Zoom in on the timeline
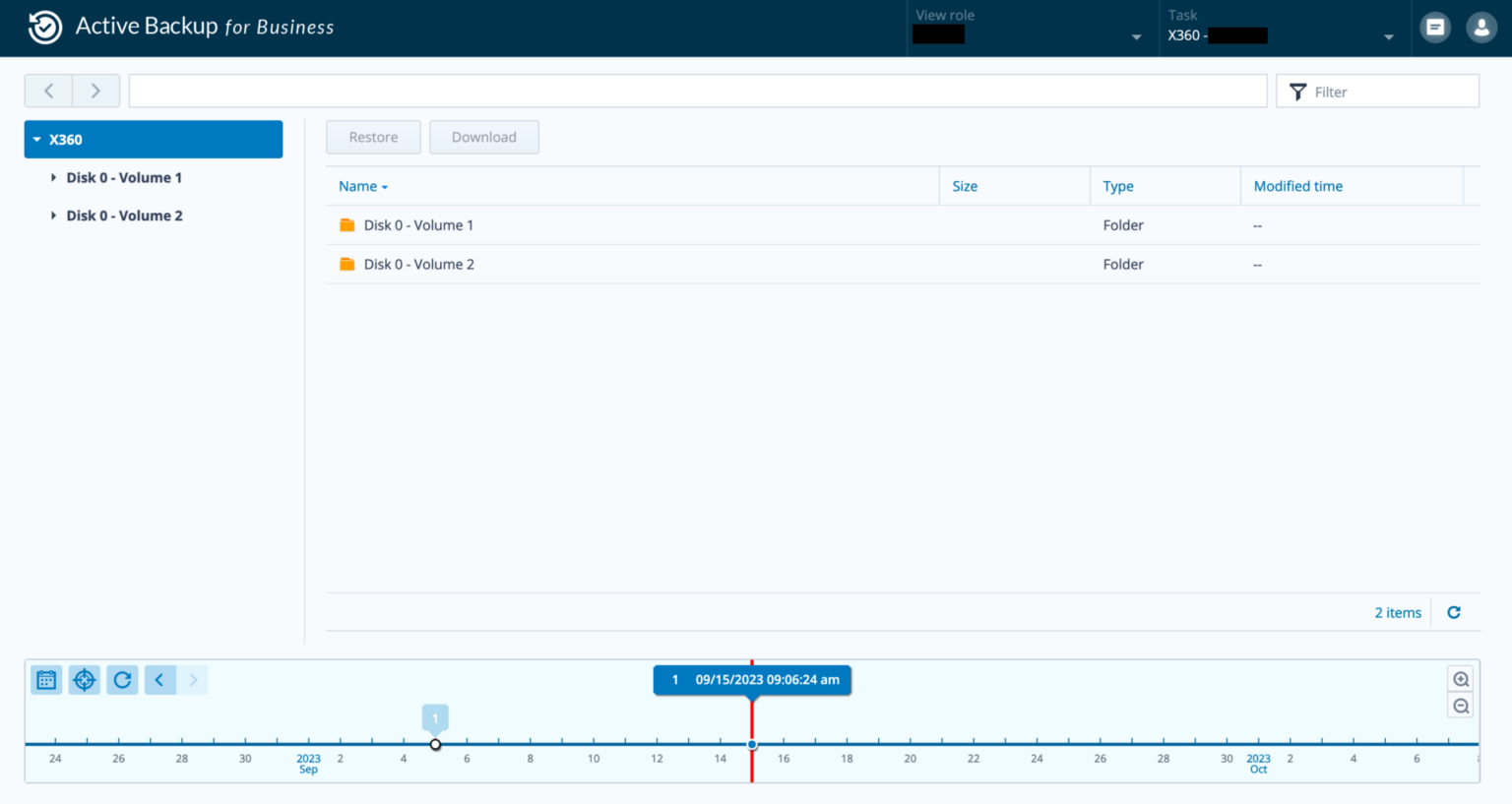 [1461, 678]
